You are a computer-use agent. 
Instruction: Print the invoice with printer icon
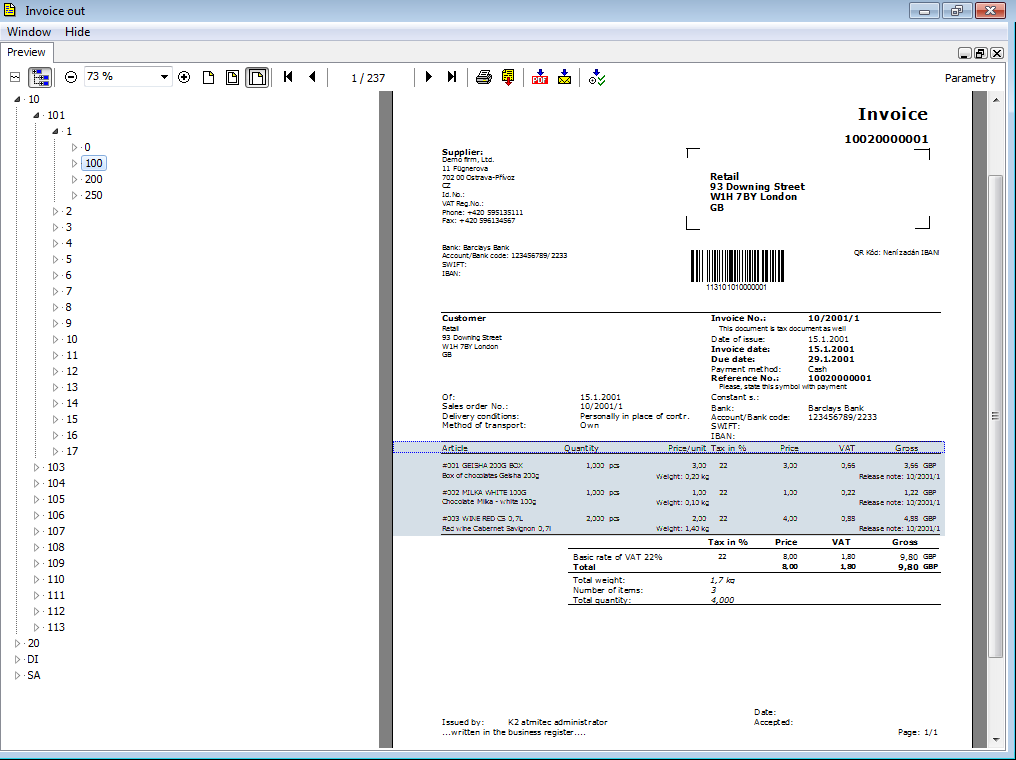[484, 77]
